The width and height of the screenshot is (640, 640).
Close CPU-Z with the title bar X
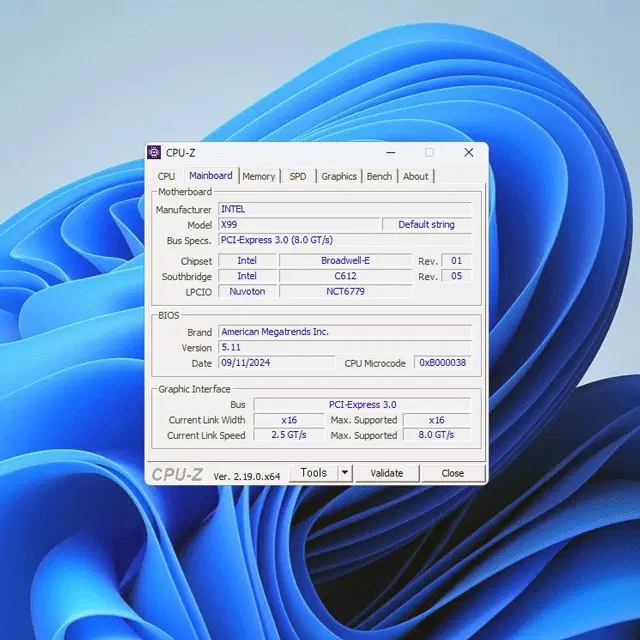[469, 153]
